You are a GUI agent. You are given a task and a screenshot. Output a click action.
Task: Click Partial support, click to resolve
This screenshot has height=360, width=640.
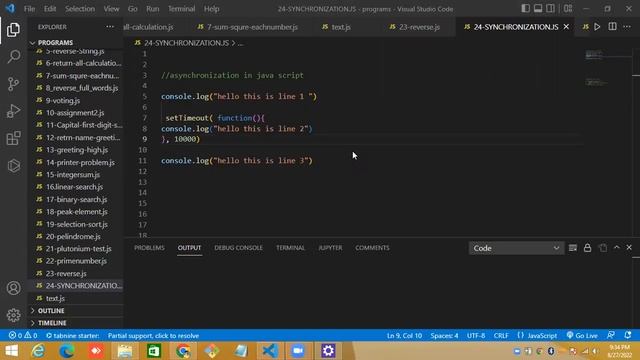tap(153, 336)
